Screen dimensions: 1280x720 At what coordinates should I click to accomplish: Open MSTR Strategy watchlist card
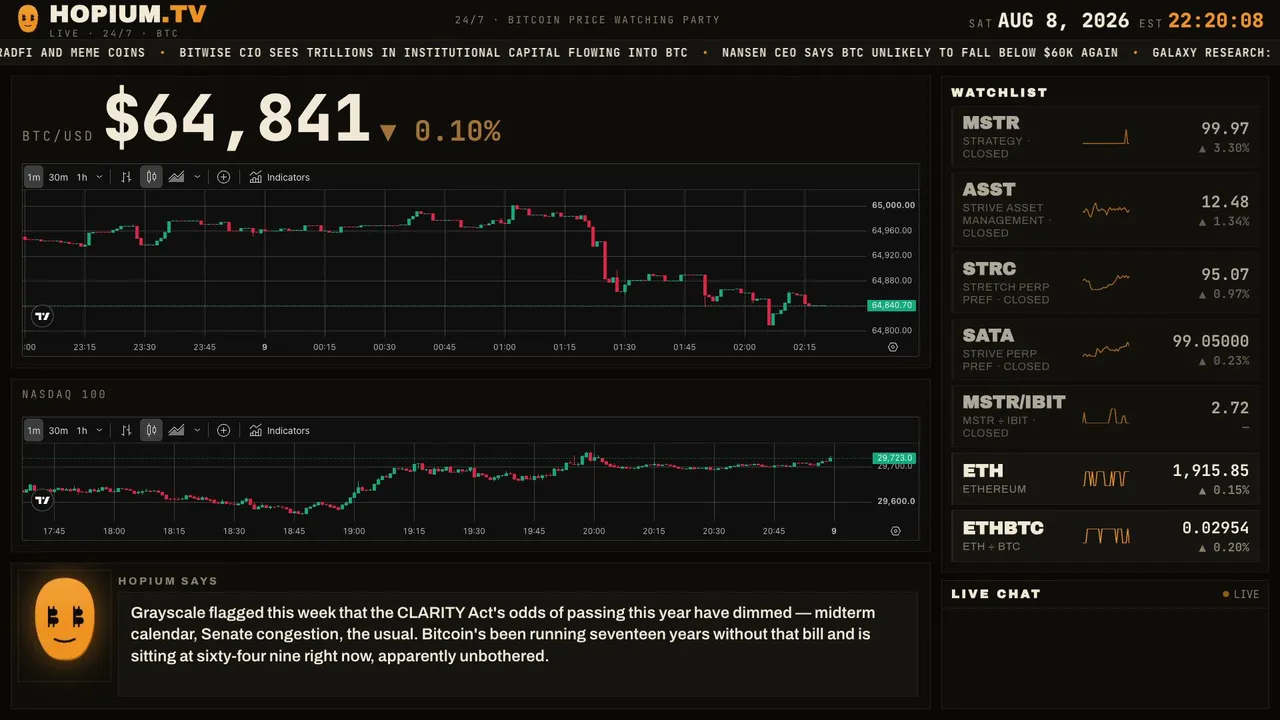pos(1106,137)
